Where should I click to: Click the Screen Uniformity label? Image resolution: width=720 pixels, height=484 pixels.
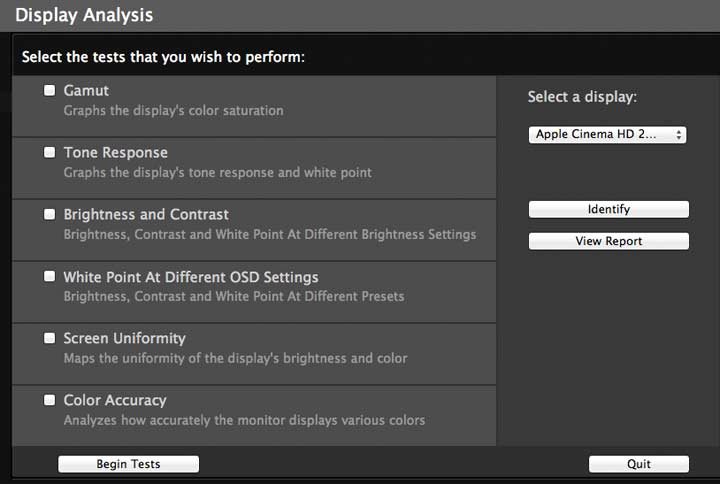[124, 338]
